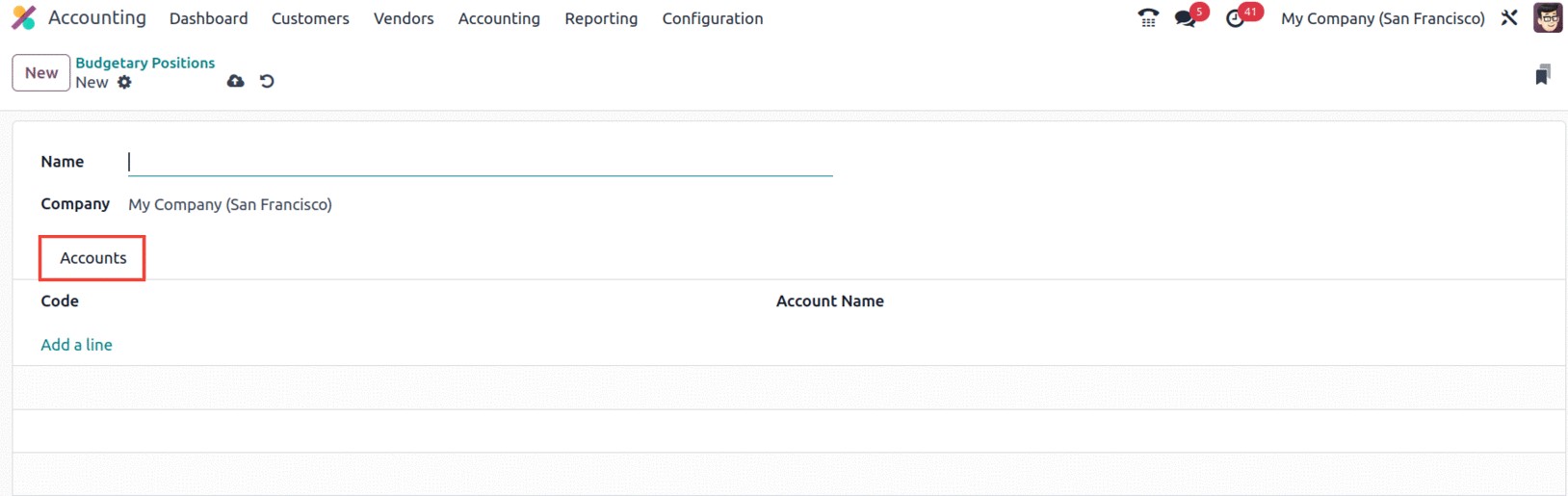This screenshot has height=496, width=1568.
Task: Open the Customers menu
Action: tap(310, 18)
